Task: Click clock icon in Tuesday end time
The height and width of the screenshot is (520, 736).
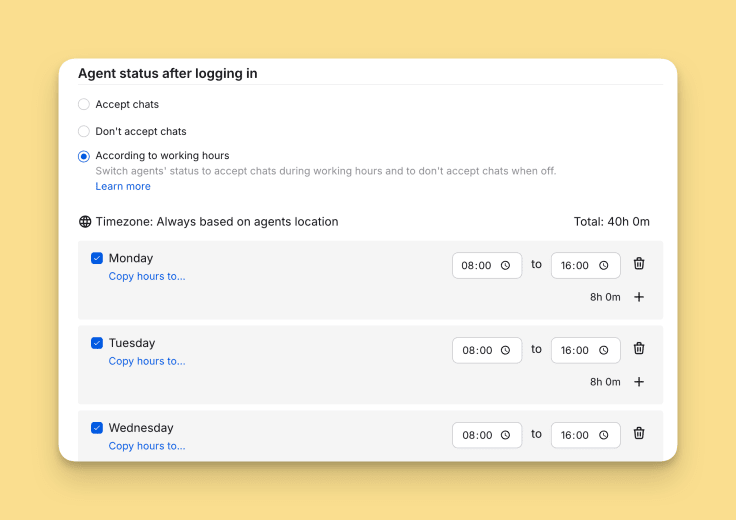Action: click(x=604, y=351)
